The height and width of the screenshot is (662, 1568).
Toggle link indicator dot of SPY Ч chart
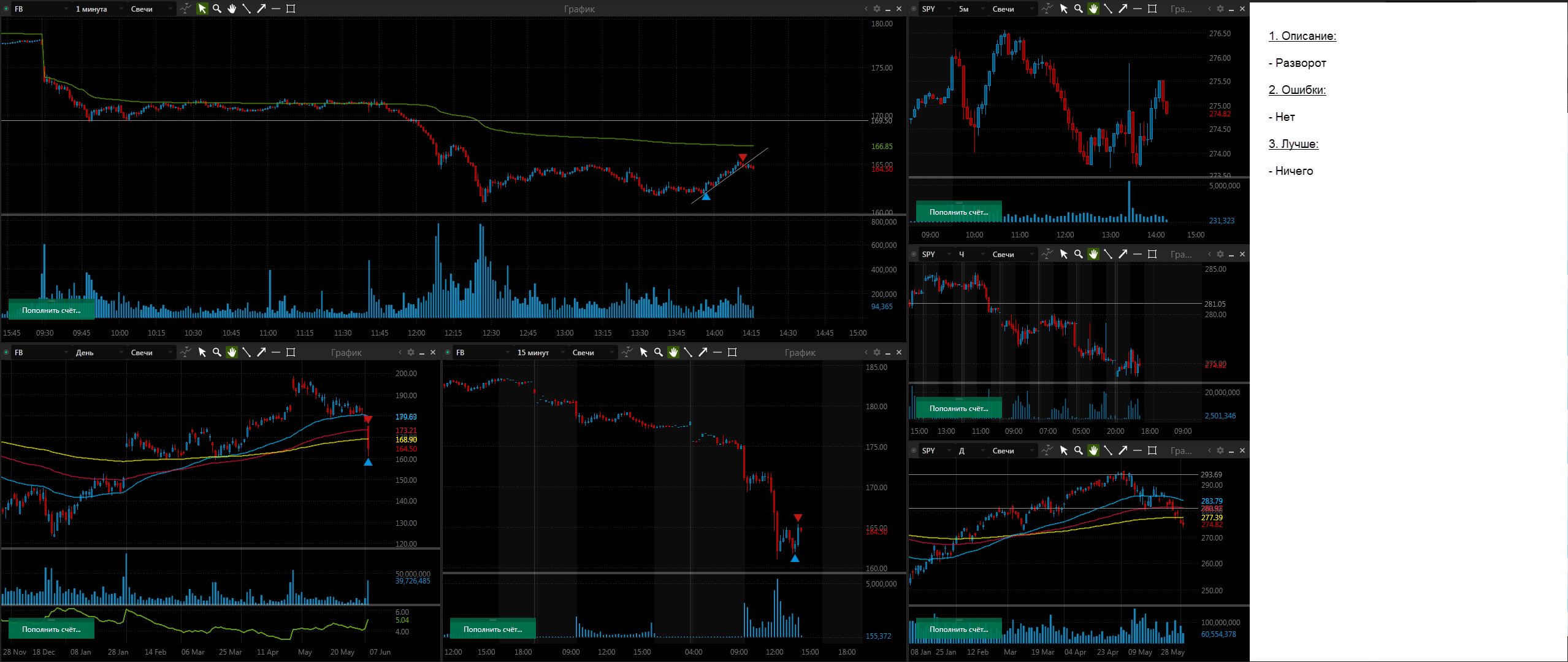click(x=914, y=254)
